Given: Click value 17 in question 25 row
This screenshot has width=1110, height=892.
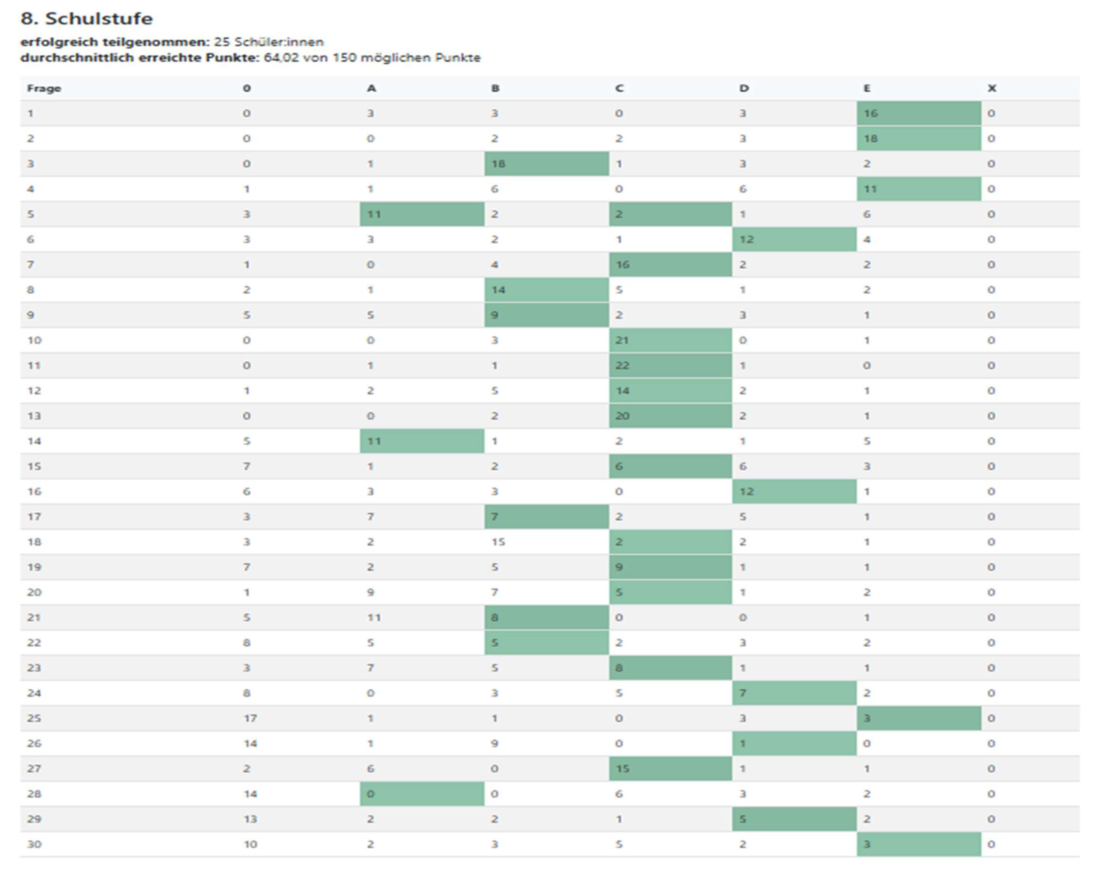Looking at the screenshot, I should (249, 718).
